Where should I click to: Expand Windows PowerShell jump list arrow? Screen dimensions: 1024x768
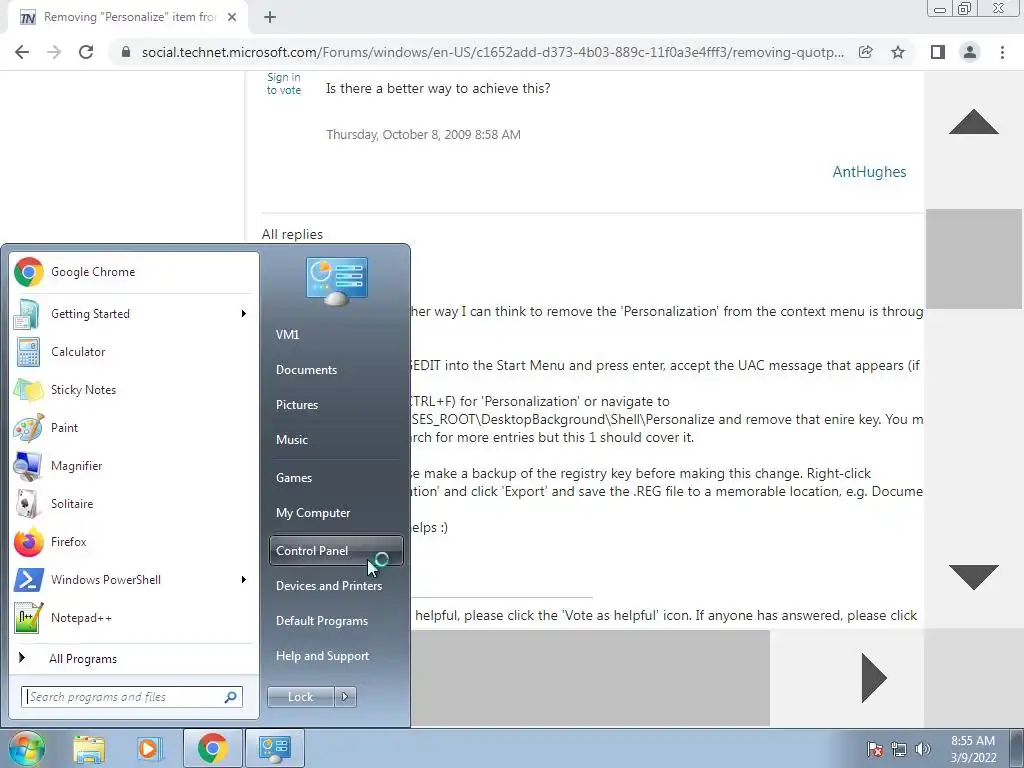244,579
